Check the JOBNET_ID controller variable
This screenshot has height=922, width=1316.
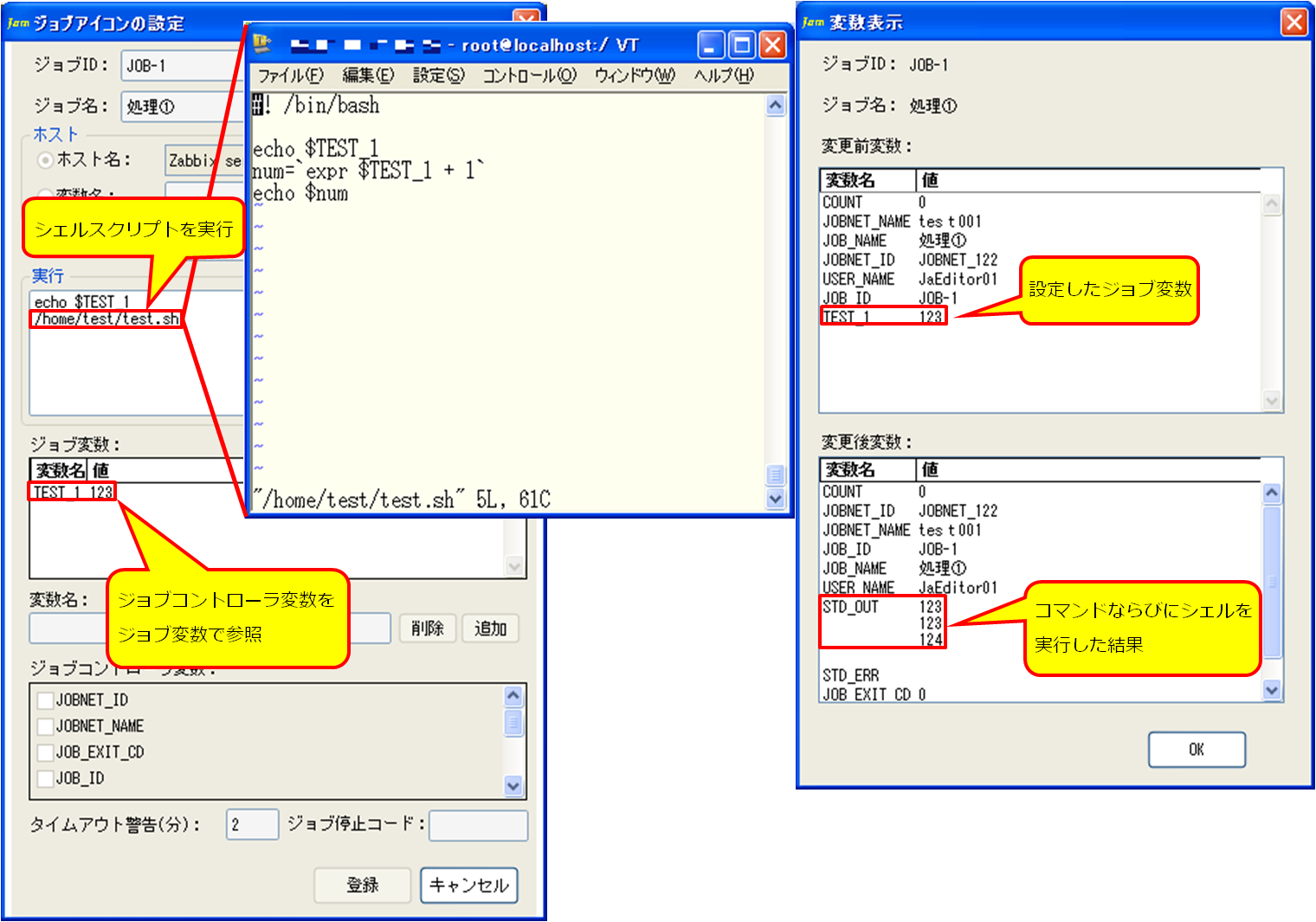tap(46, 700)
